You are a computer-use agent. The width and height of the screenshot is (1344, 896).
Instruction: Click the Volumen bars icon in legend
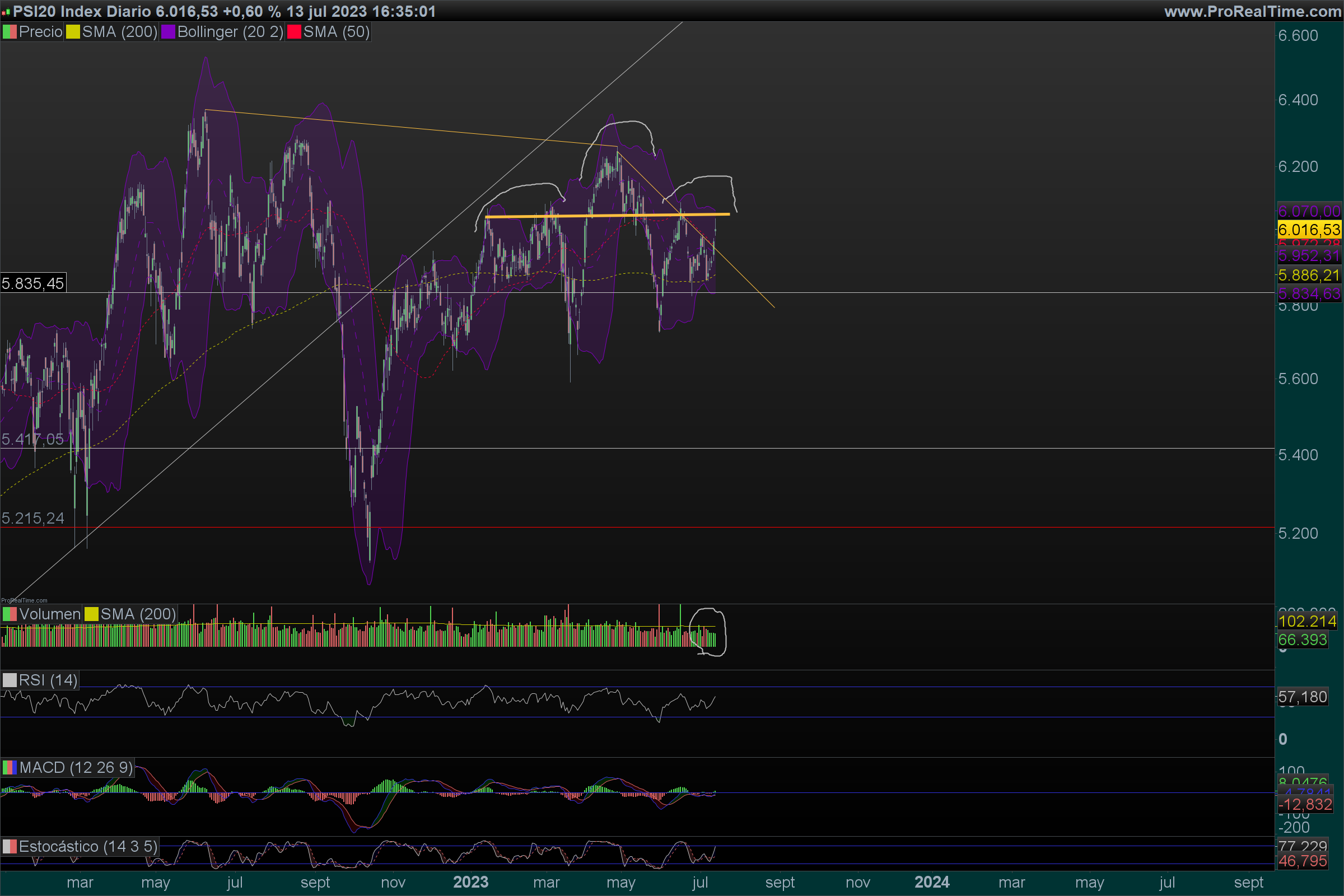[10, 614]
